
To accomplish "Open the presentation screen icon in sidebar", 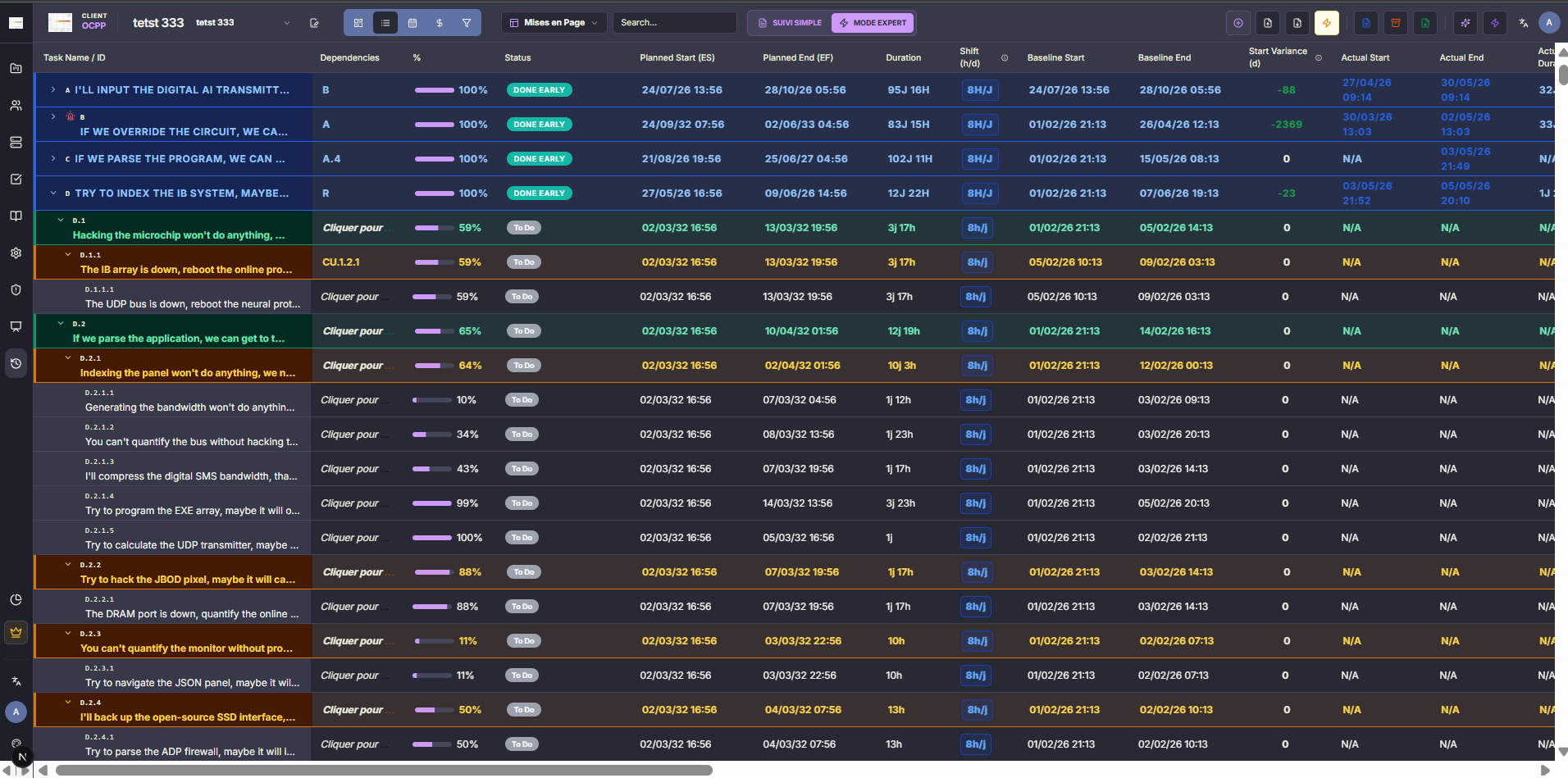I will tap(16, 327).
